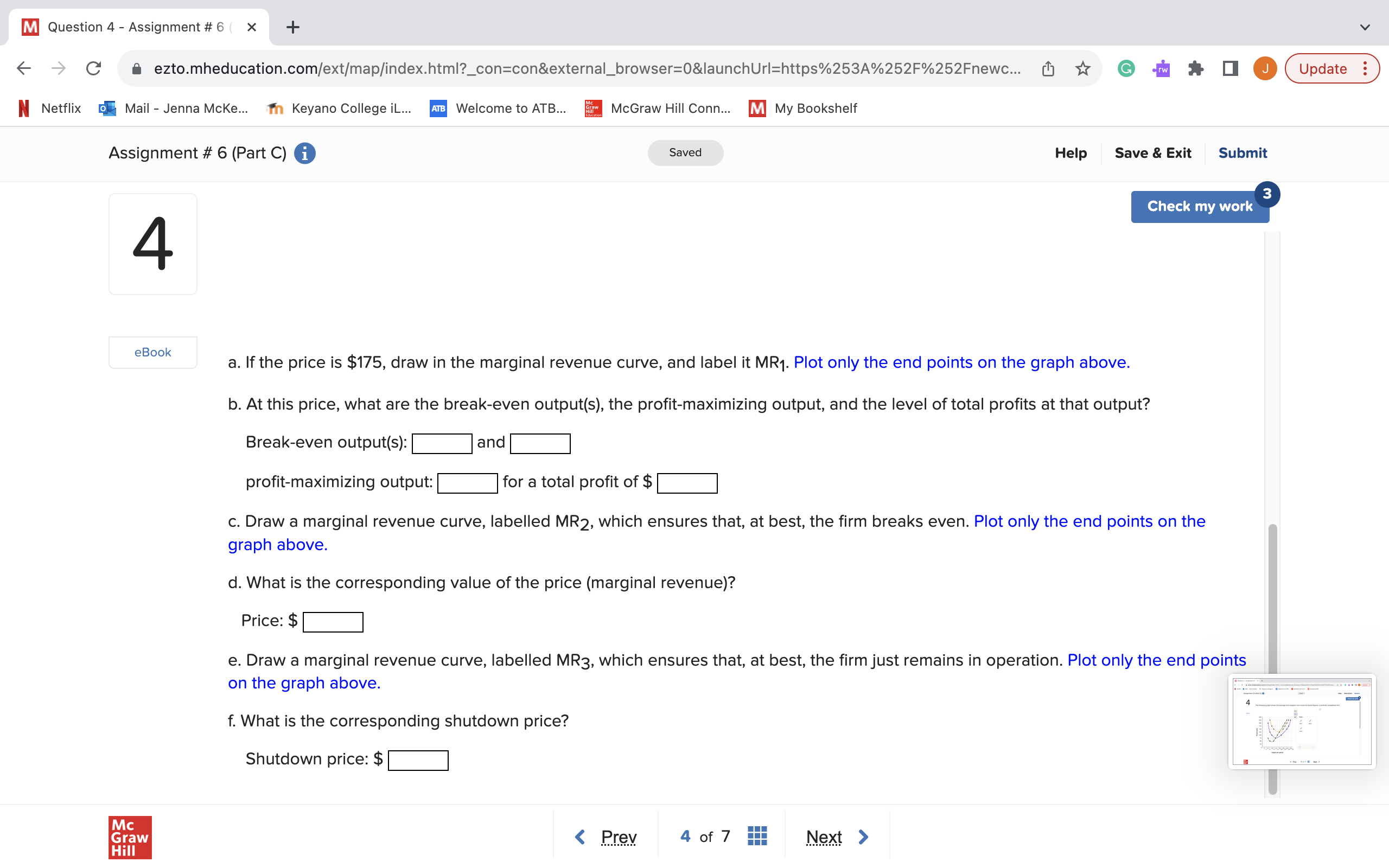Navigate back with the browser back arrow
Viewport: 1389px width, 868px height.
click(x=23, y=68)
